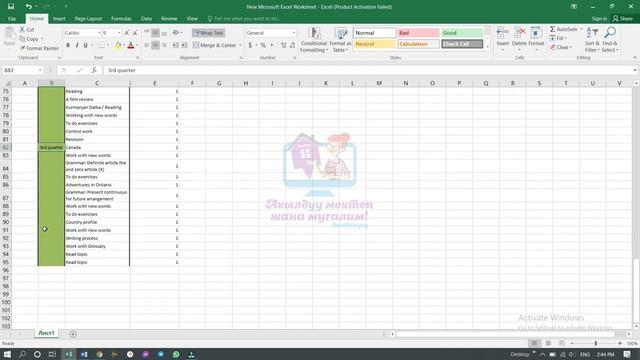The height and width of the screenshot is (360, 640).
Task: Click AutoSum
Action: coord(563,29)
